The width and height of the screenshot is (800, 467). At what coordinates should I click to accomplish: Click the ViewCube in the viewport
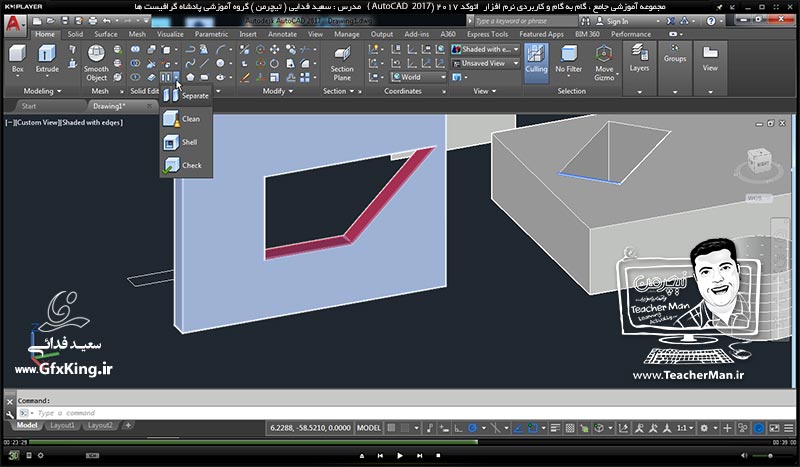click(x=759, y=161)
